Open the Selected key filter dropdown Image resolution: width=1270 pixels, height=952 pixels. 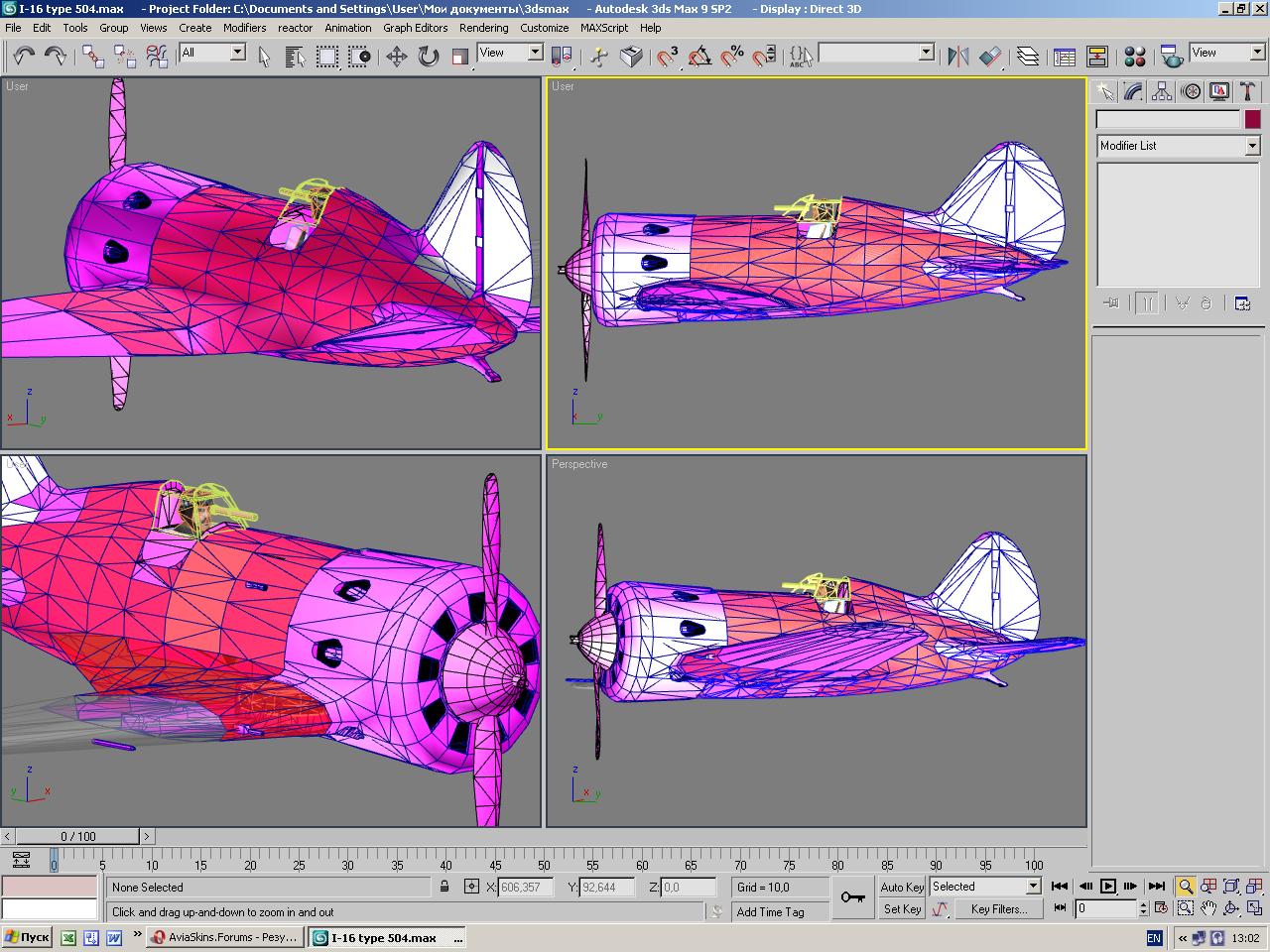click(1033, 887)
